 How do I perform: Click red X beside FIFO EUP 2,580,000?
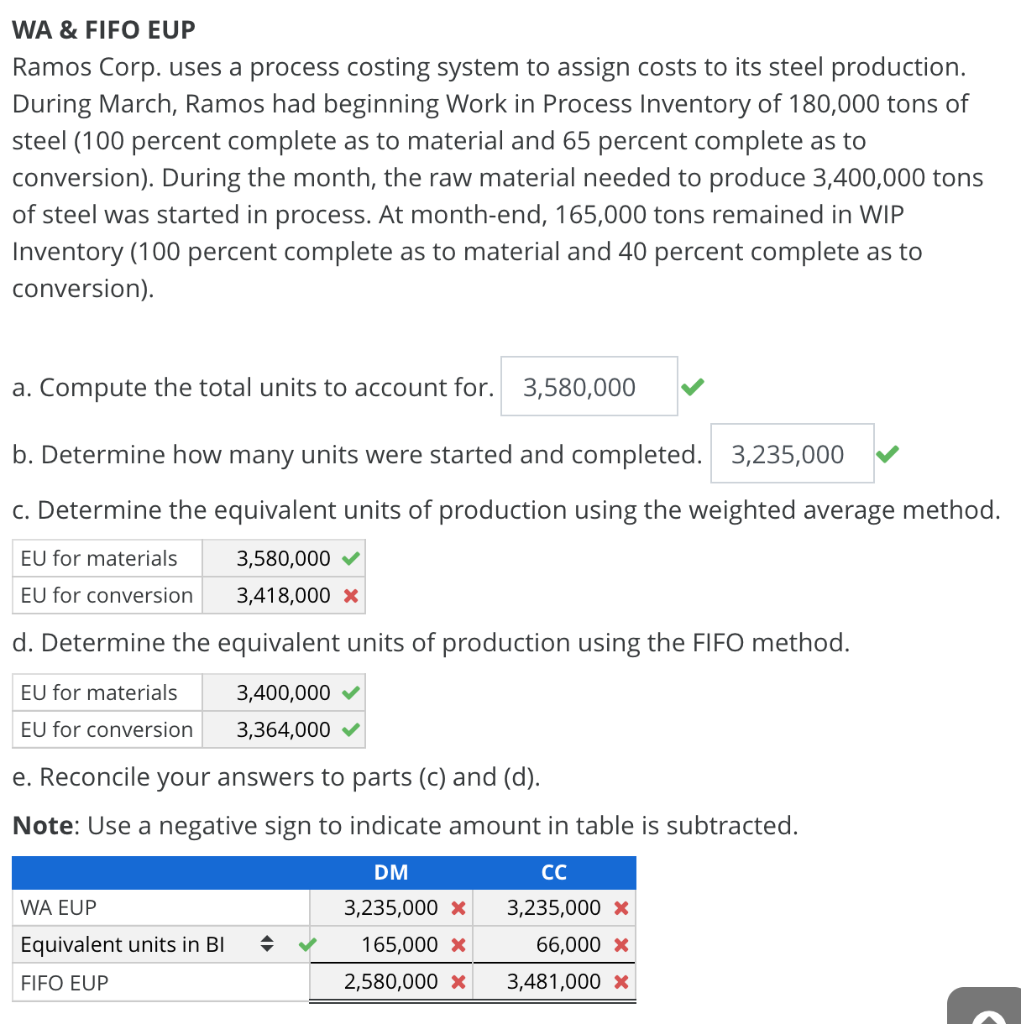coord(460,982)
